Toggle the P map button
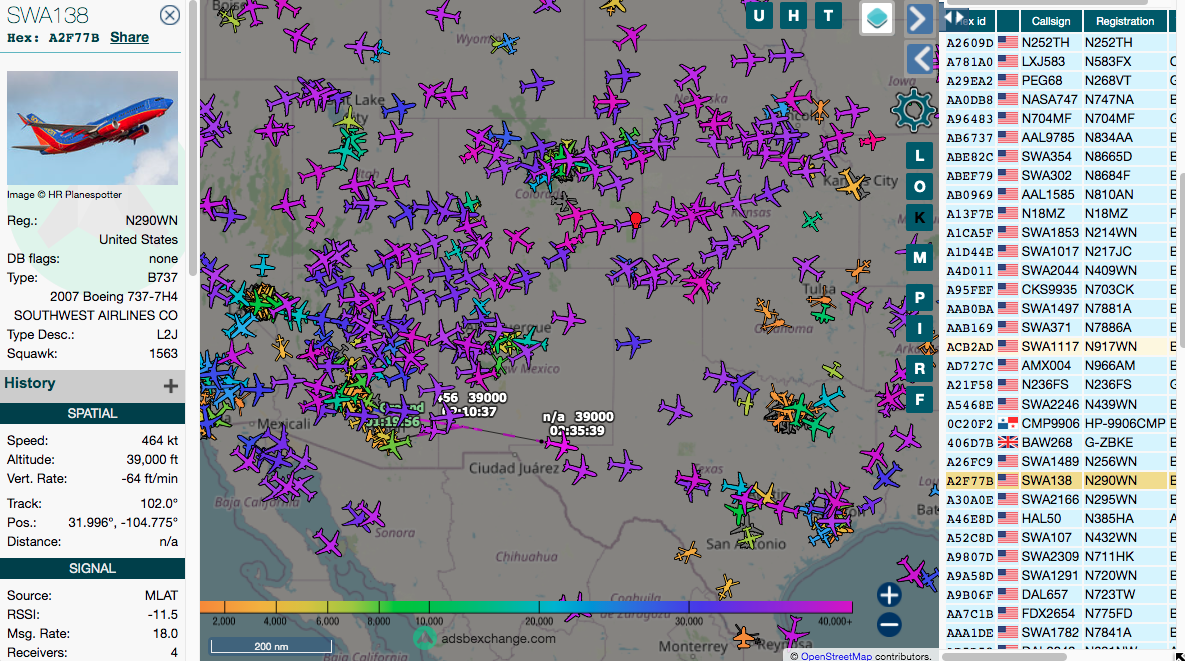The height and width of the screenshot is (661, 1185). click(x=919, y=298)
